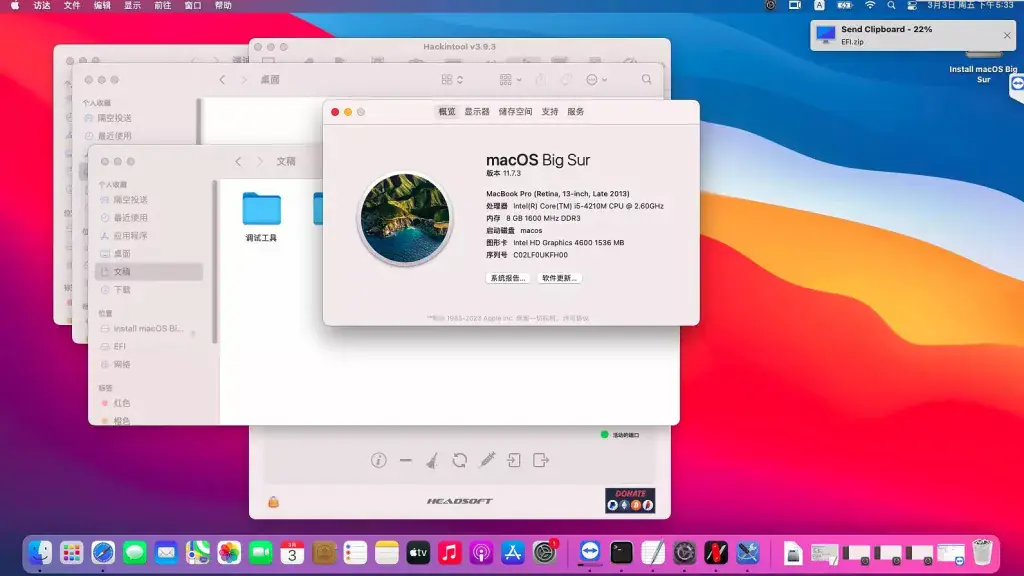Open the 文件 menu in menu bar
Image resolution: width=1024 pixels, height=576 pixels.
[x=72, y=5]
